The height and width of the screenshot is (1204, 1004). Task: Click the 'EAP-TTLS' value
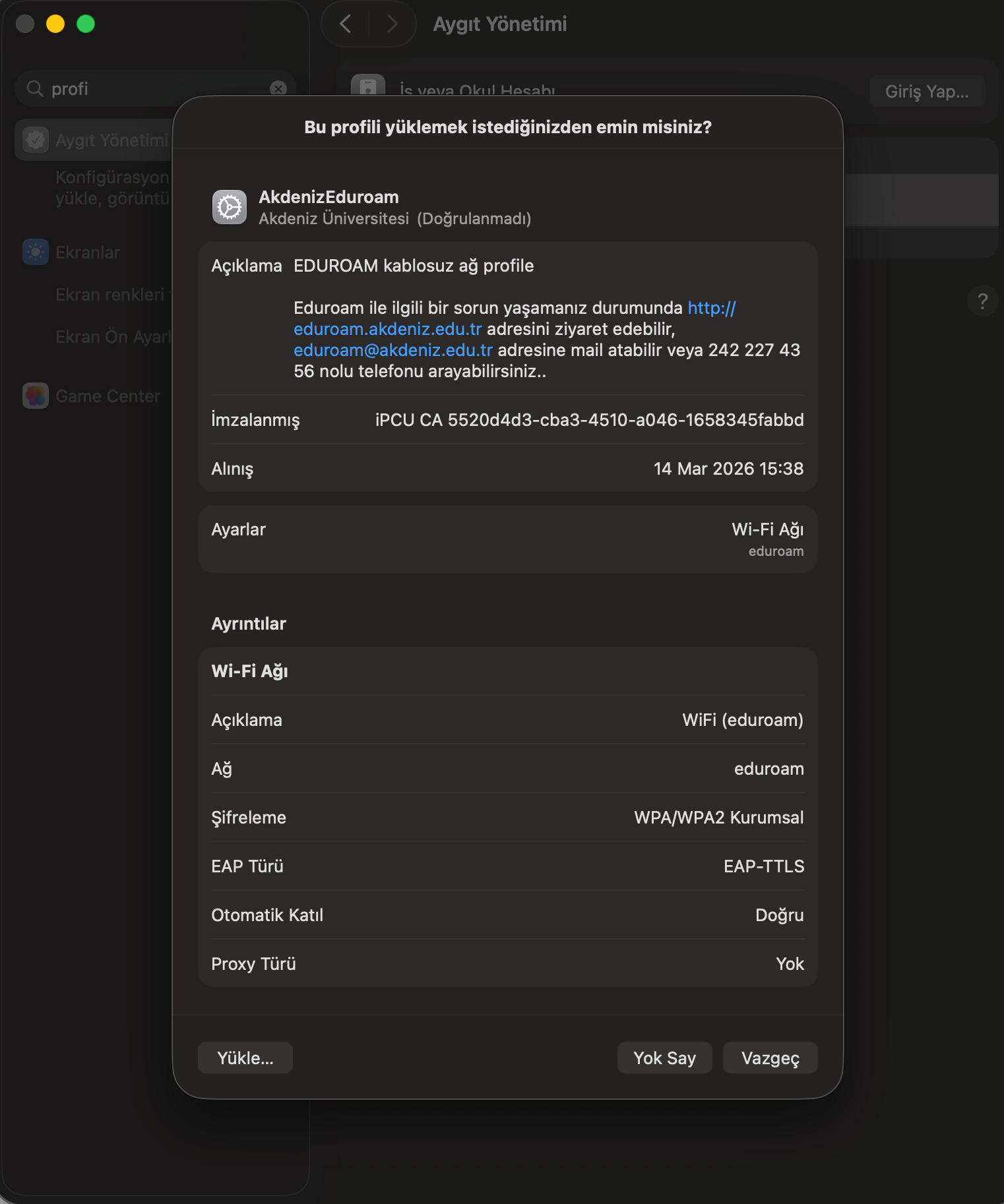pyautogui.click(x=764, y=866)
